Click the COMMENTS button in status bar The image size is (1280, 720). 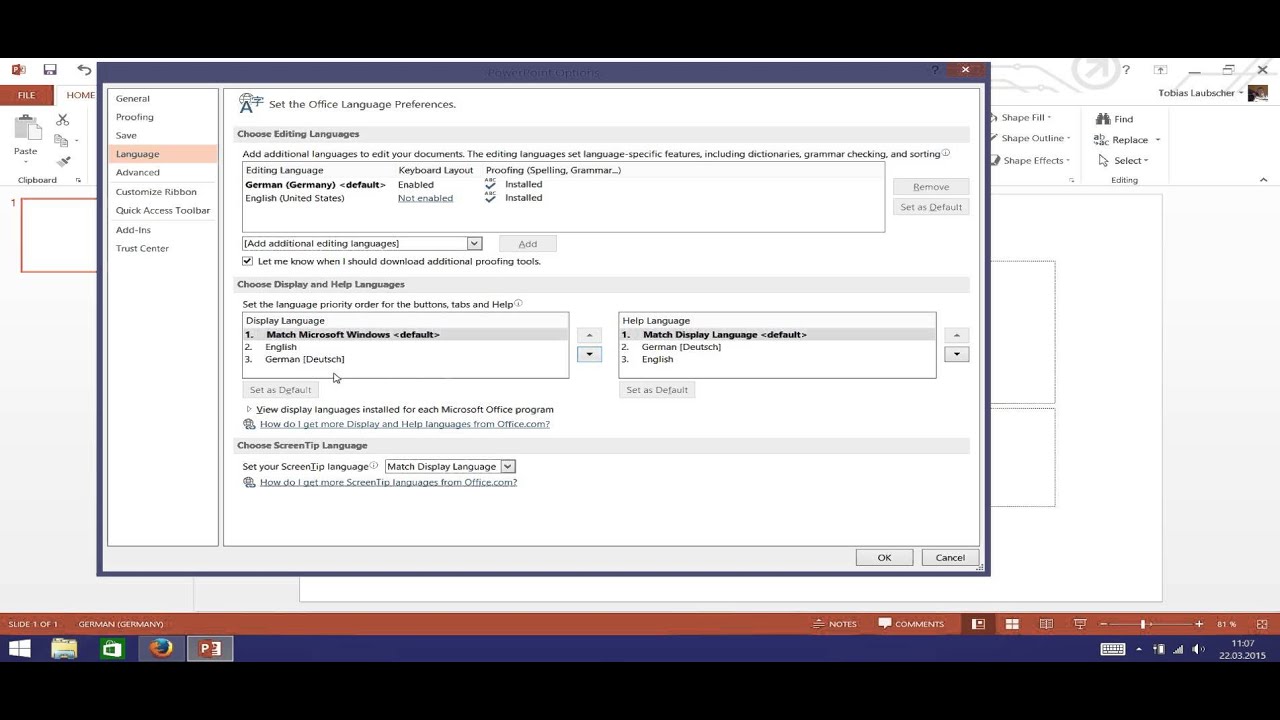pos(911,624)
